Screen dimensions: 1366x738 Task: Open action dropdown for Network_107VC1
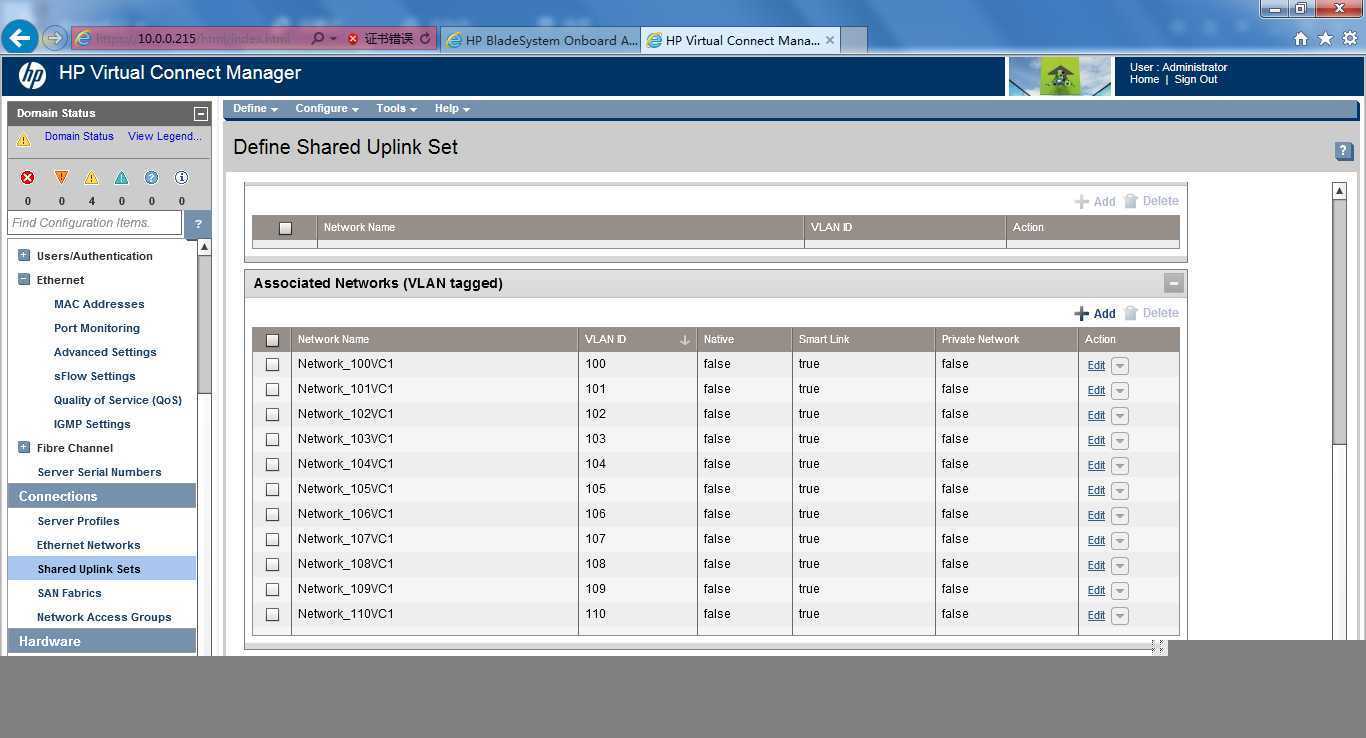pos(1120,541)
